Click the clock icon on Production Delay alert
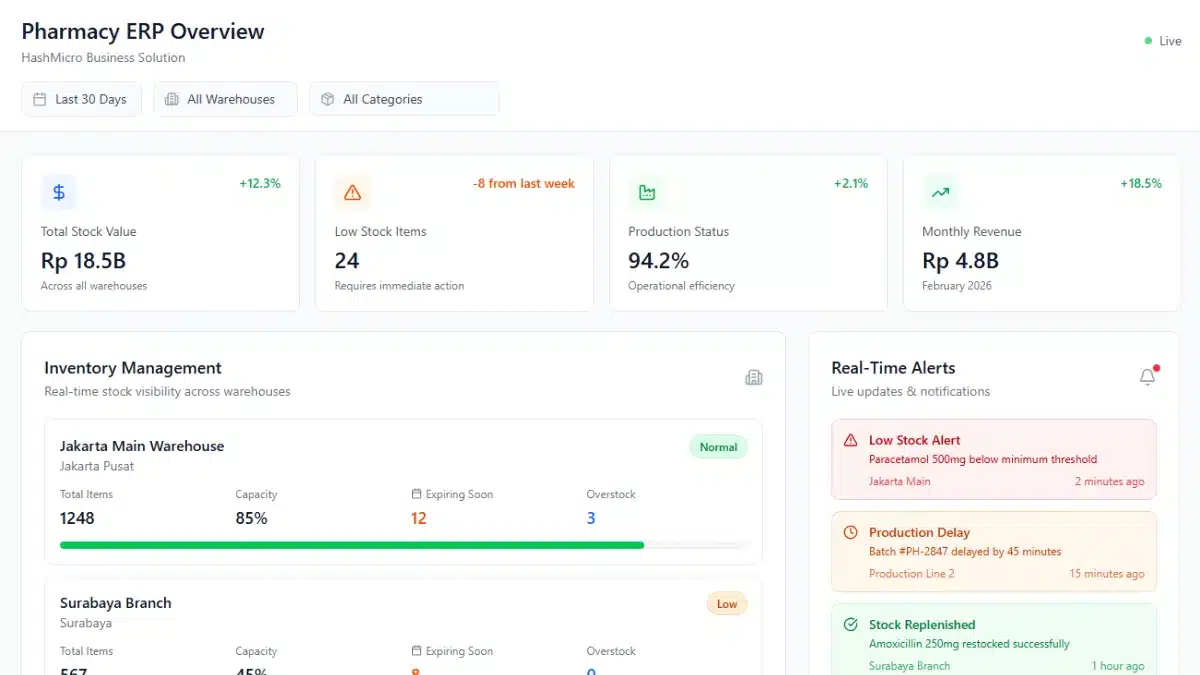1200x675 pixels. coord(851,532)
